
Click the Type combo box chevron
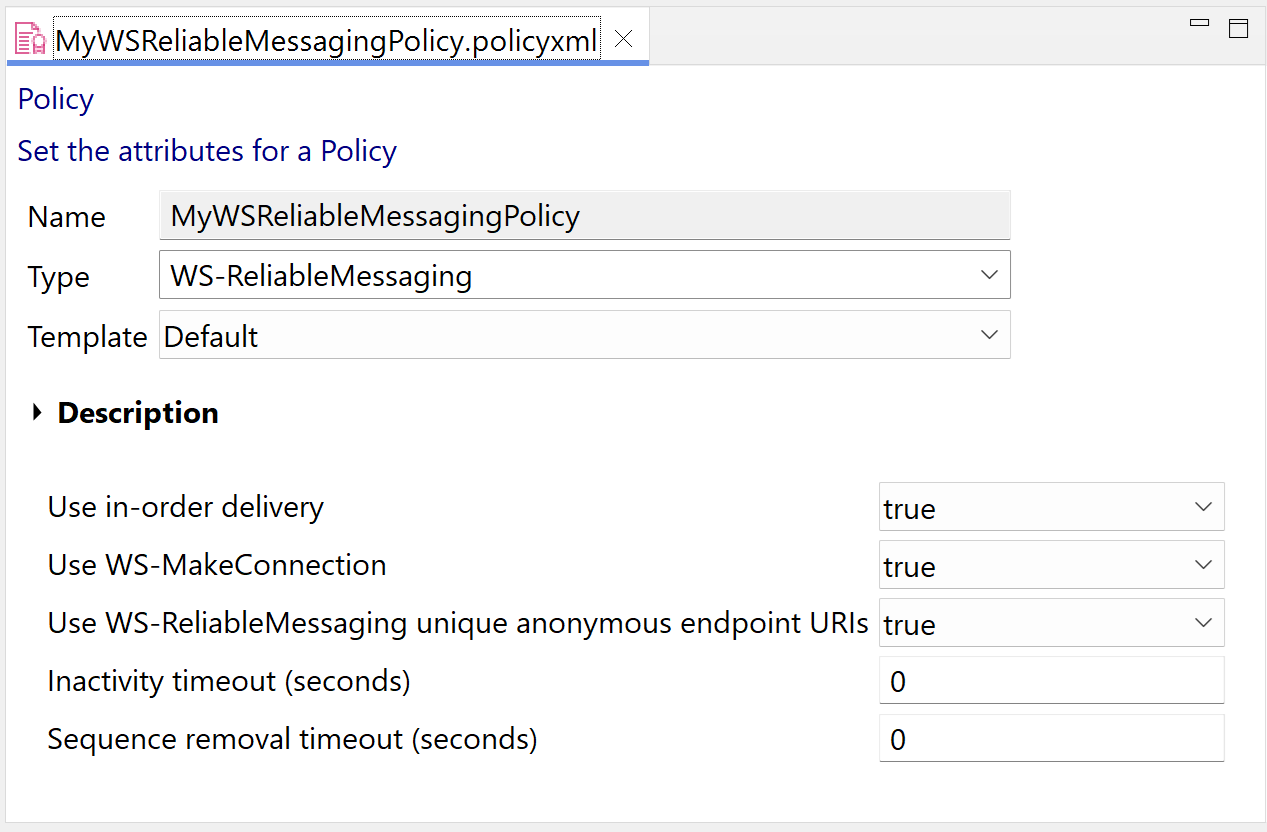pyautogui.click(x=989, y=275)
